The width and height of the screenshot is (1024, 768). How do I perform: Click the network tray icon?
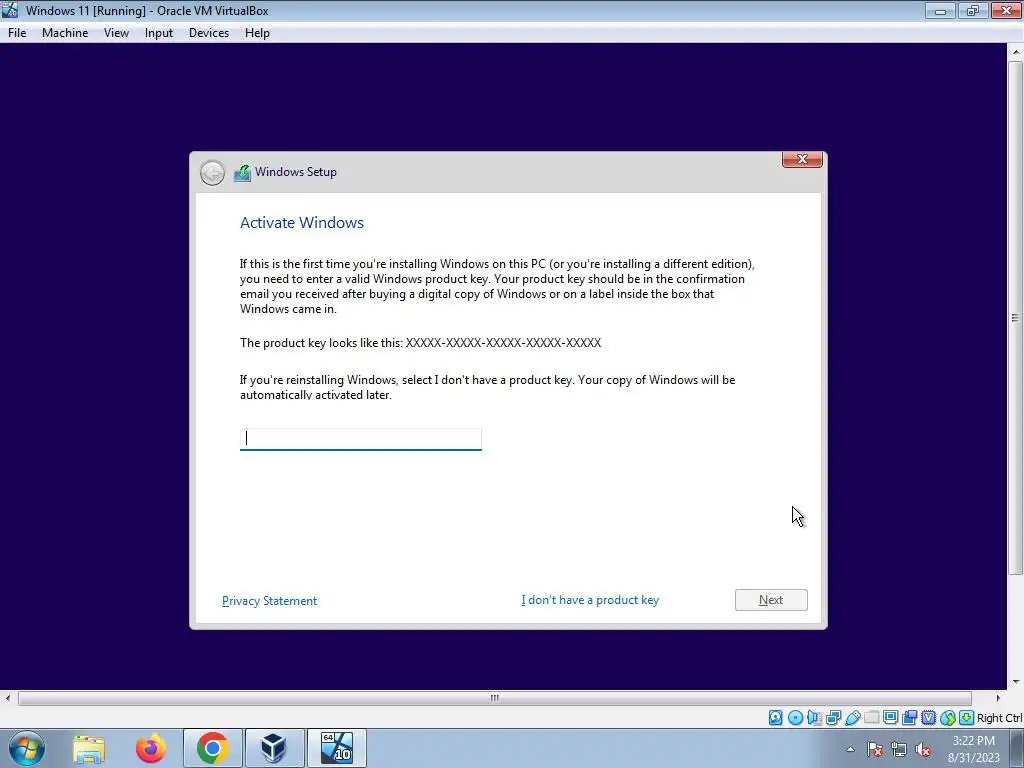pyautogui.click(x=899, y=749)
